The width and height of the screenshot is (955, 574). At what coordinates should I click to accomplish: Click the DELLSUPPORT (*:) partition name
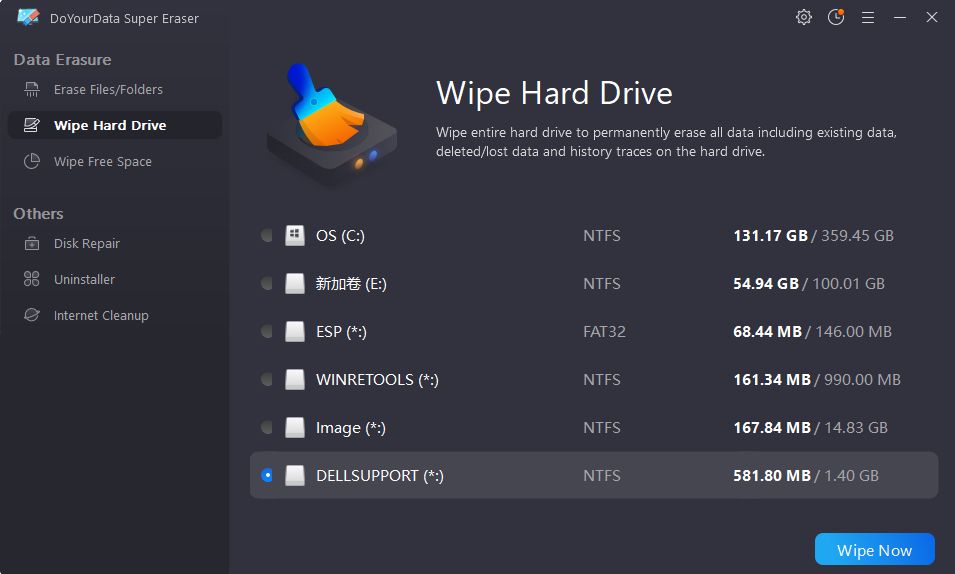pos(379,476)
